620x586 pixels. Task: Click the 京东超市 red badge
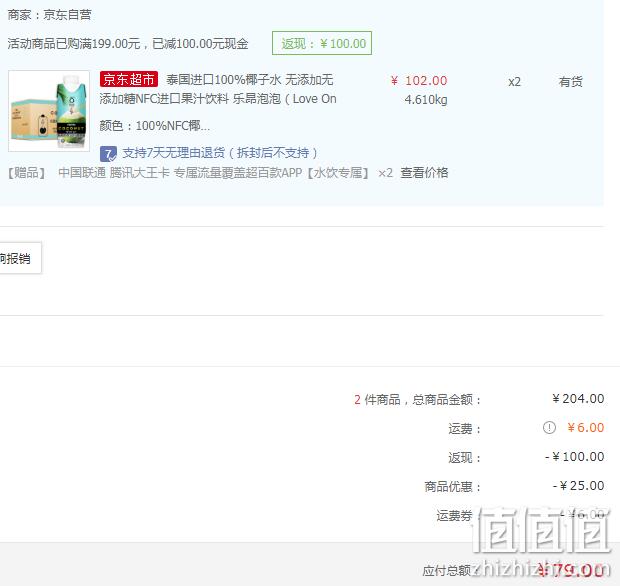point(129,79)
